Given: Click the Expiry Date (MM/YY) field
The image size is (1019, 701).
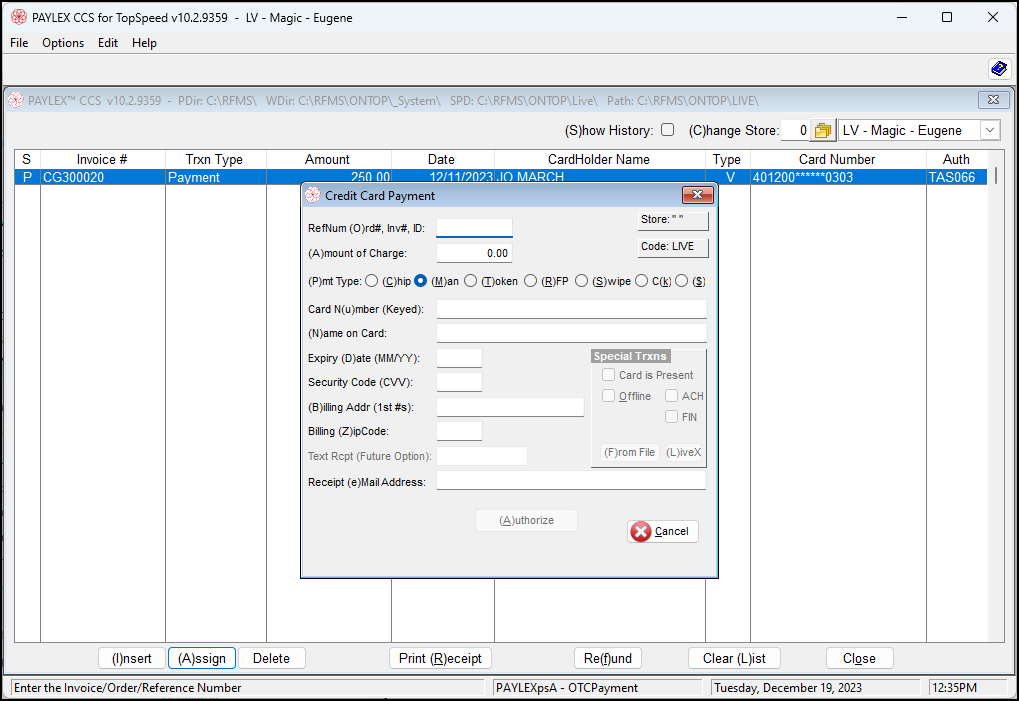Looking at the screenshot, I should [x=459, y=358].
